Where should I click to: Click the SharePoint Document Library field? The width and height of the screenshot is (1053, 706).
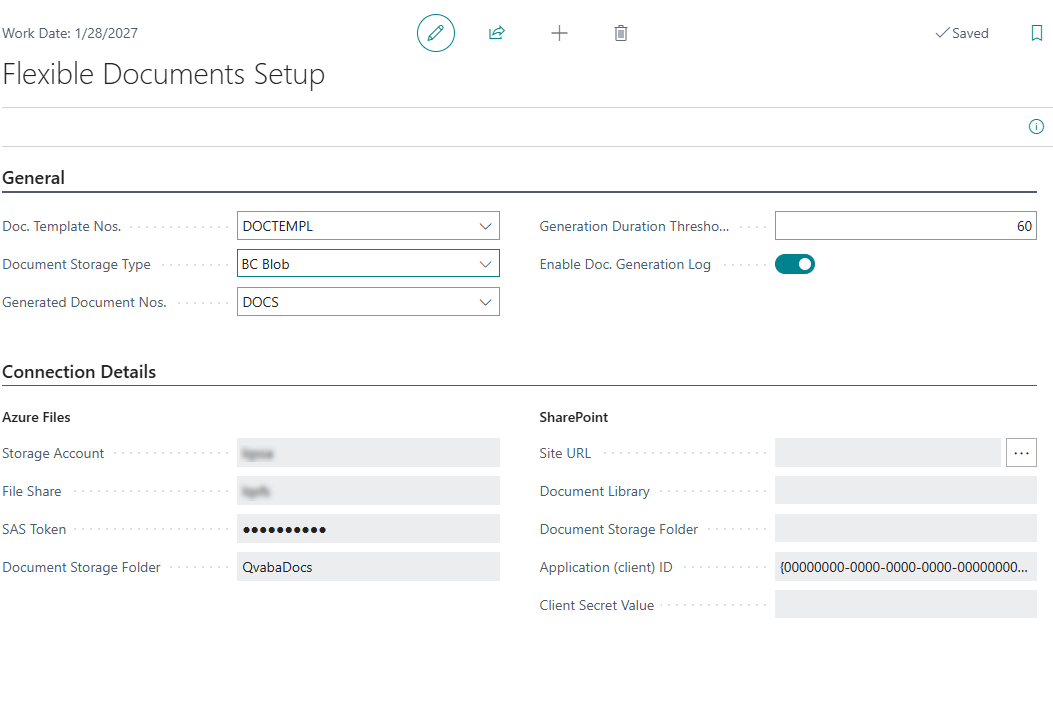click(x=904, y=491)
